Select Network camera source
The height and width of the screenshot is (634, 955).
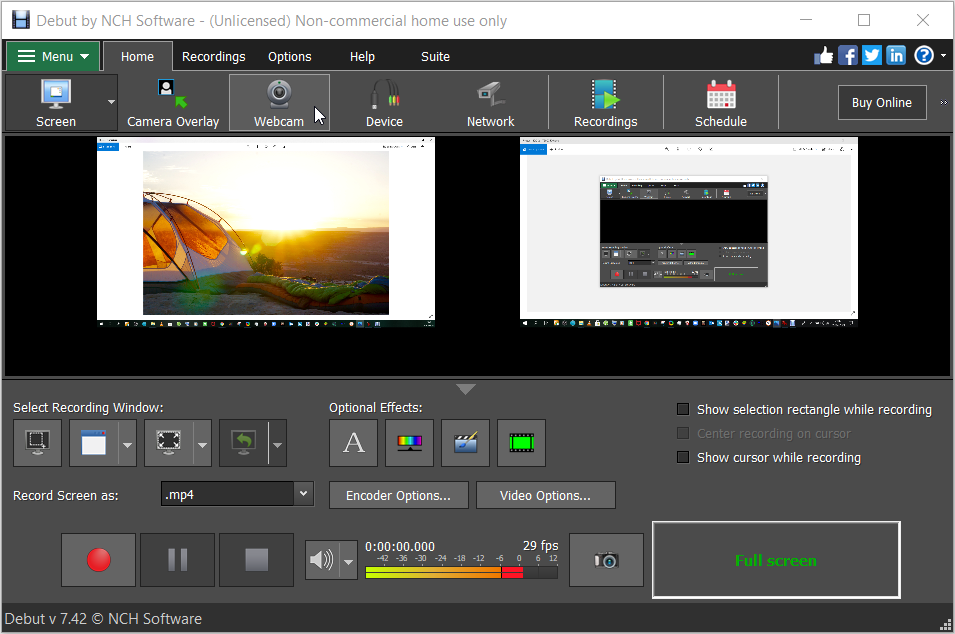click(490, 102)
